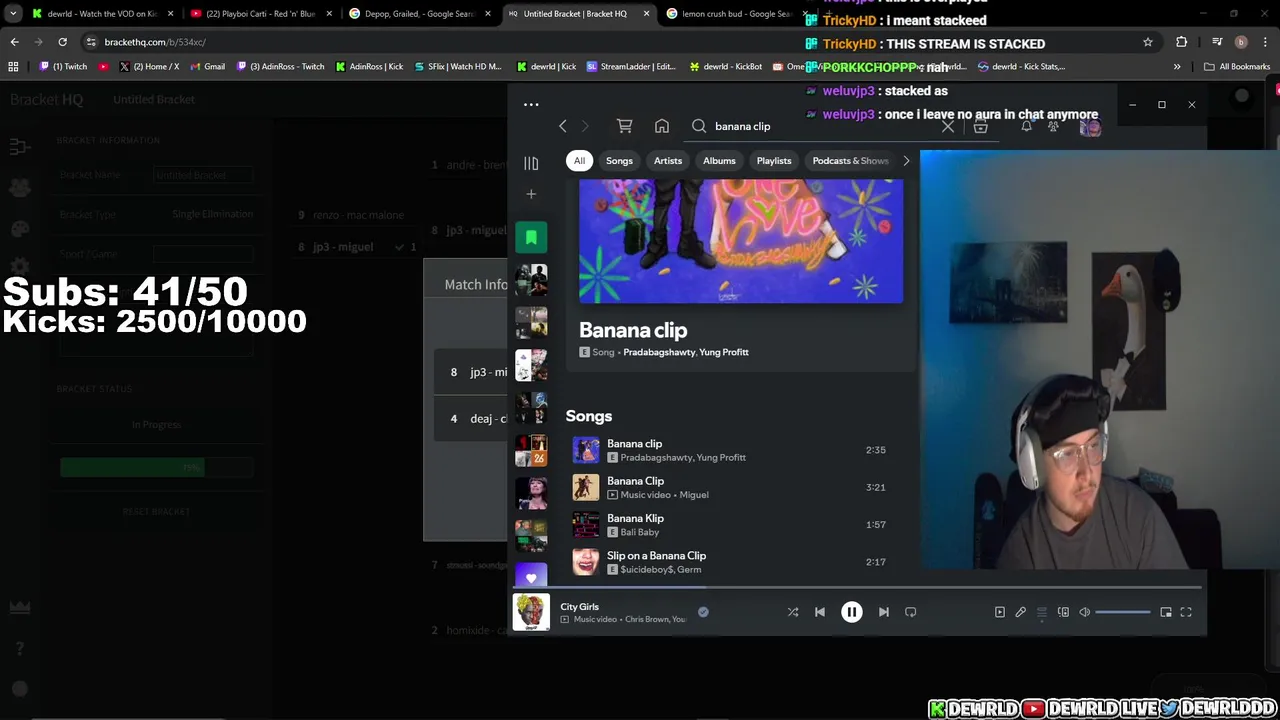
Task: Expand the hidden bookmarks chevron
Action: (x=1177, y=66)
